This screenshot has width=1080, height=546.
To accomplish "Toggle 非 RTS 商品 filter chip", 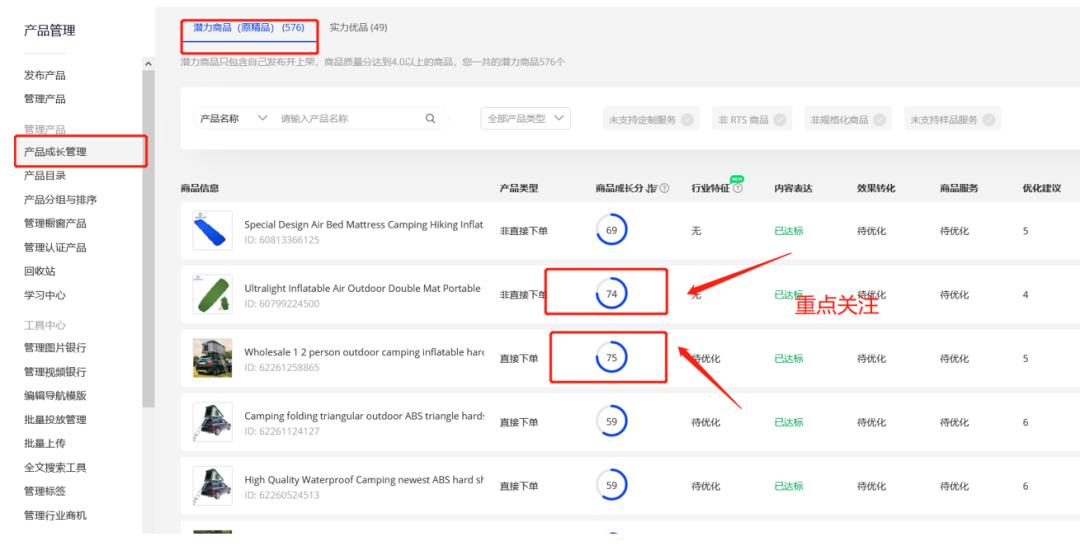I will (x=751, y=119).
